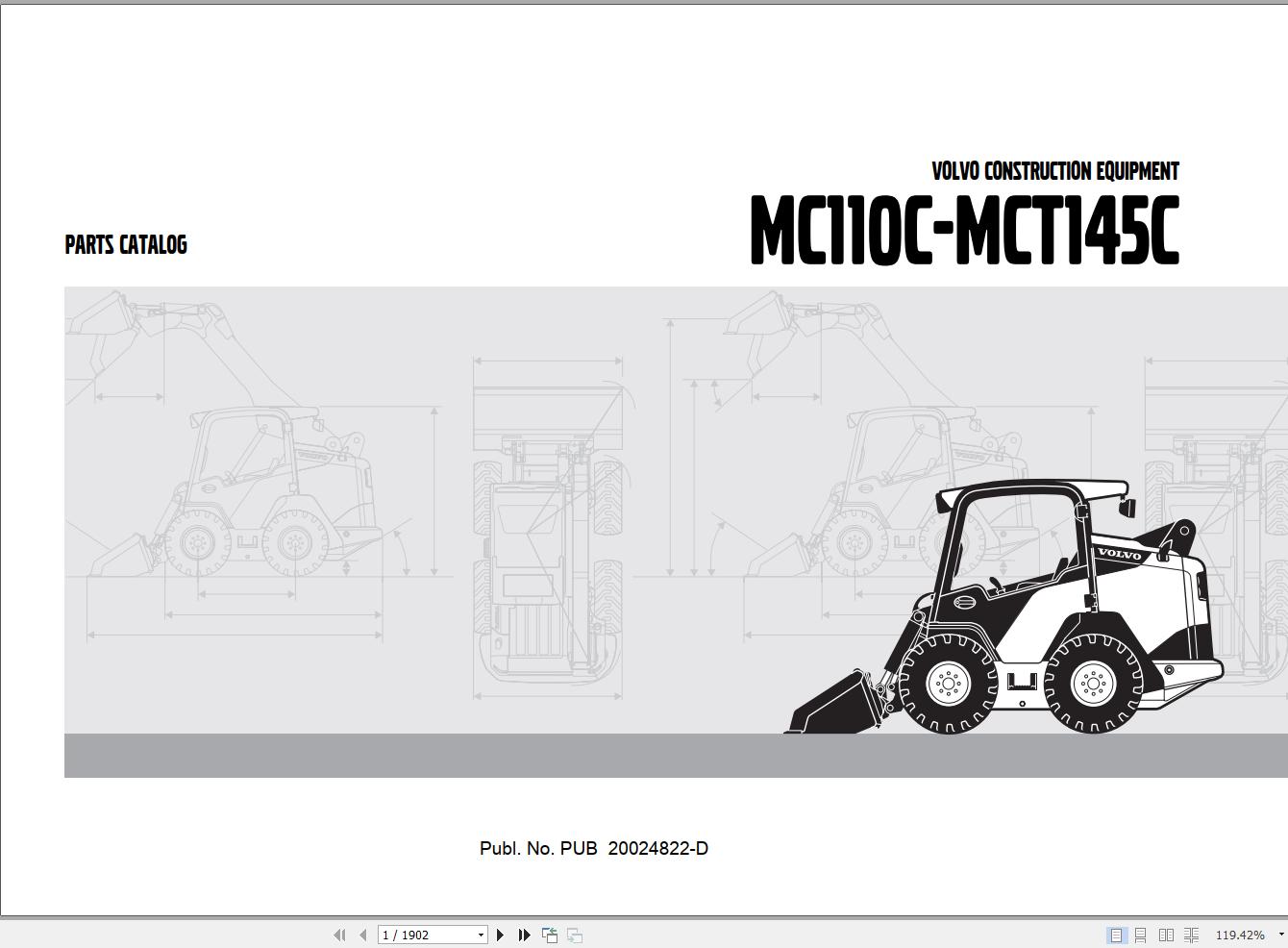Viewport: 1288px width, 948px height.
Task: Click the PARTS CATALOG heading
Action: 125,244
